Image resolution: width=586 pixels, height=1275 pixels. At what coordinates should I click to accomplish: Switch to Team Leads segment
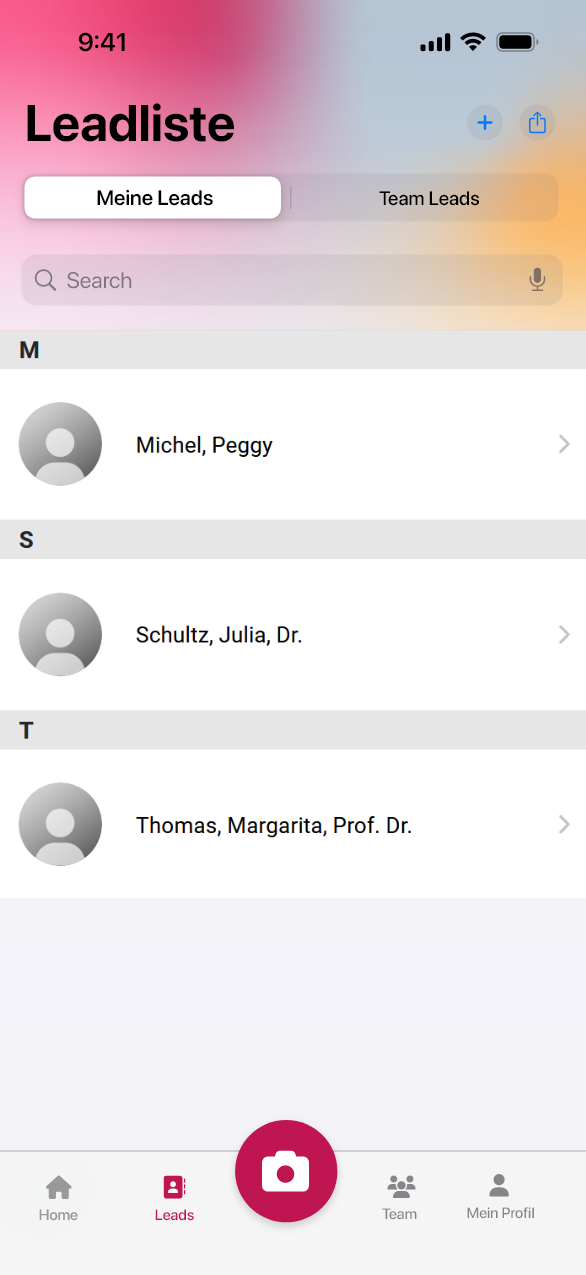click(429, 198)
